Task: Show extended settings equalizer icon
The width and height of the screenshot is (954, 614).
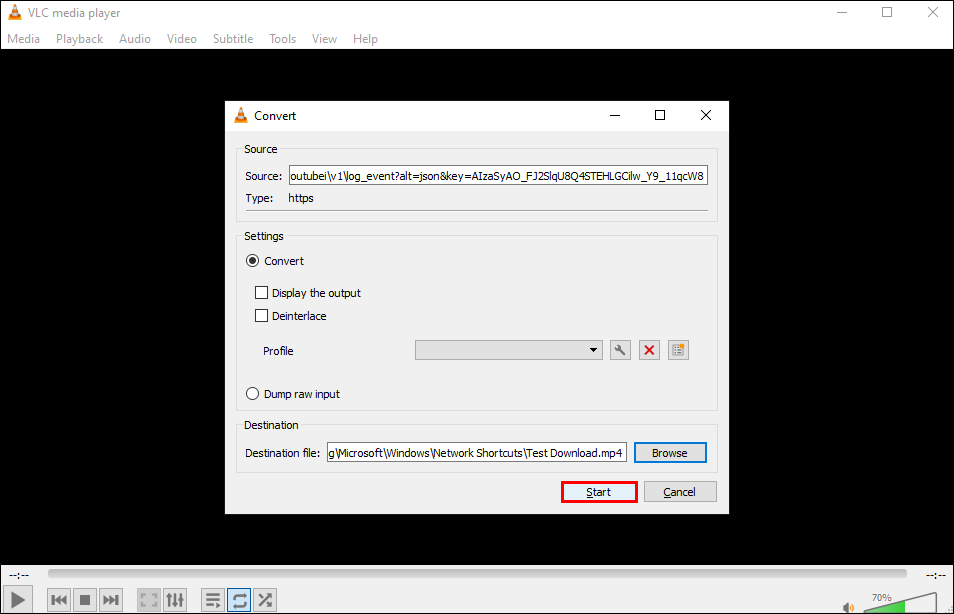Action: (x=175, y=600)
